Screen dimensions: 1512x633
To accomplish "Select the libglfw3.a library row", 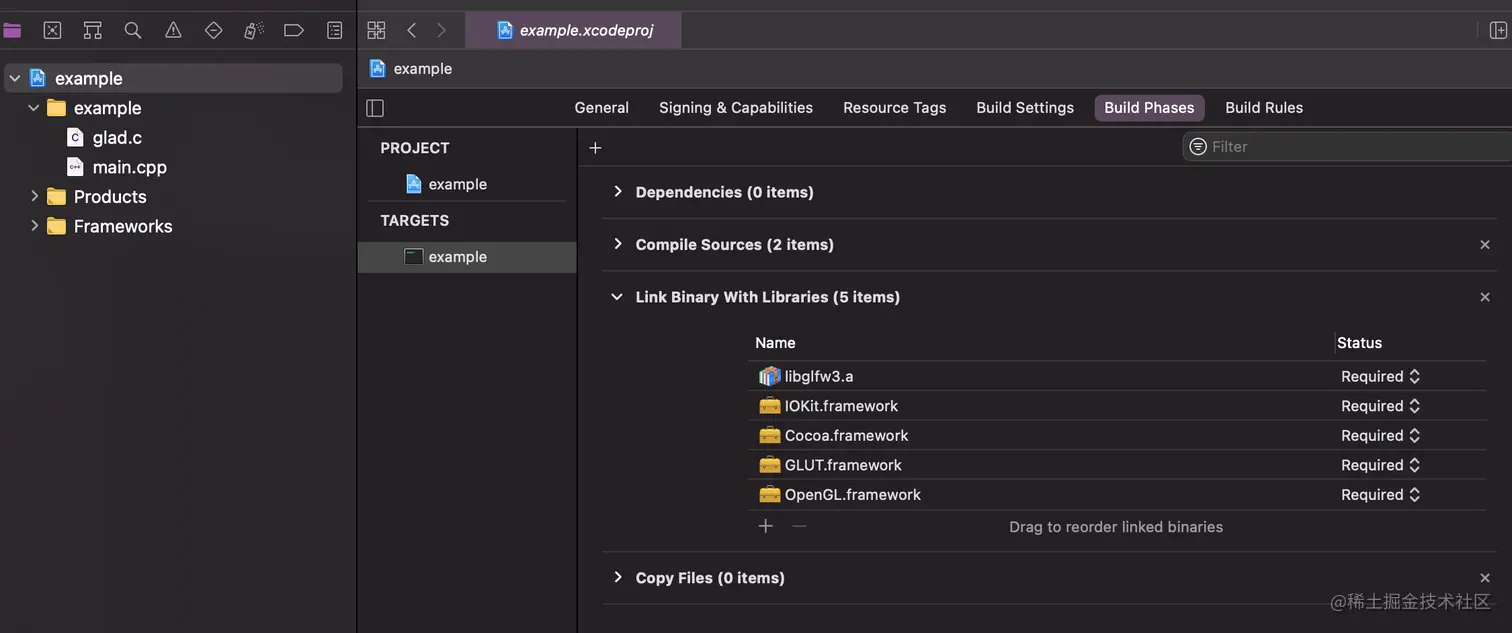I will (x=1117, y=377).
